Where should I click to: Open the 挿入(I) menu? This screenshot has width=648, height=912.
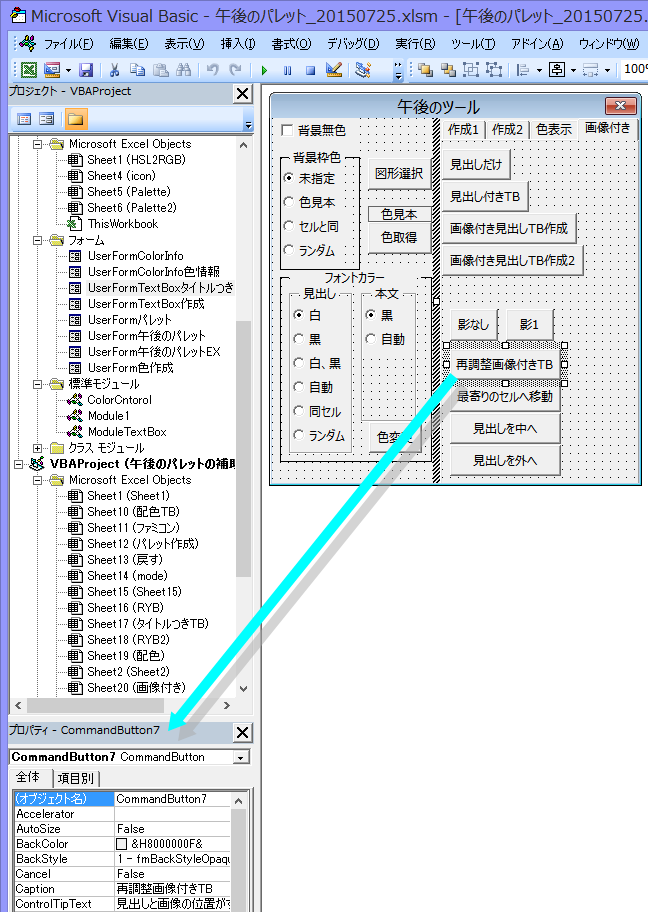pos(237,44)
